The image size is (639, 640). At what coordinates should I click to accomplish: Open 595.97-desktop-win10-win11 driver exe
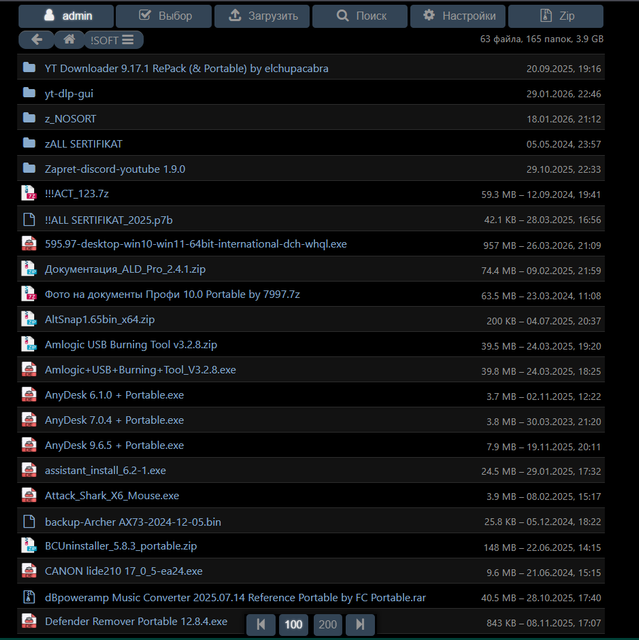pyautogui.click(x=196, y=244)
